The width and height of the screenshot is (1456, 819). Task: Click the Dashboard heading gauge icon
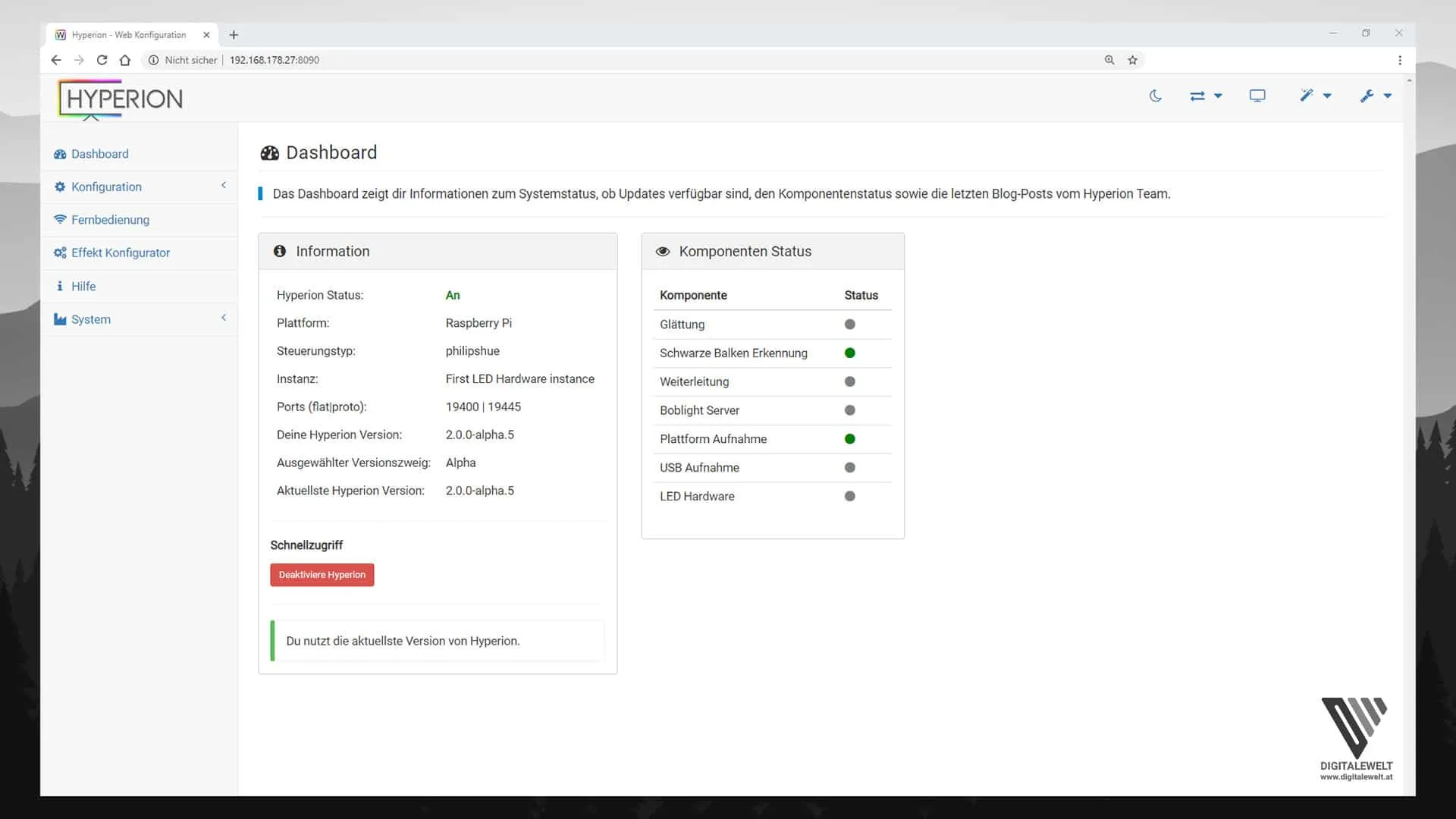pyautogui.click(x=270, y=153)
